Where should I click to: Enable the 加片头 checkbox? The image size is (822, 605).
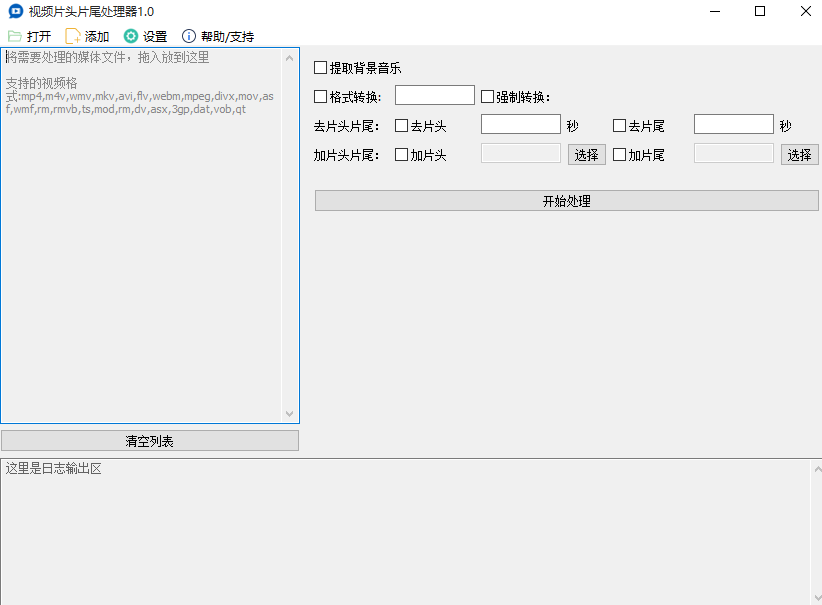[402, 155]
